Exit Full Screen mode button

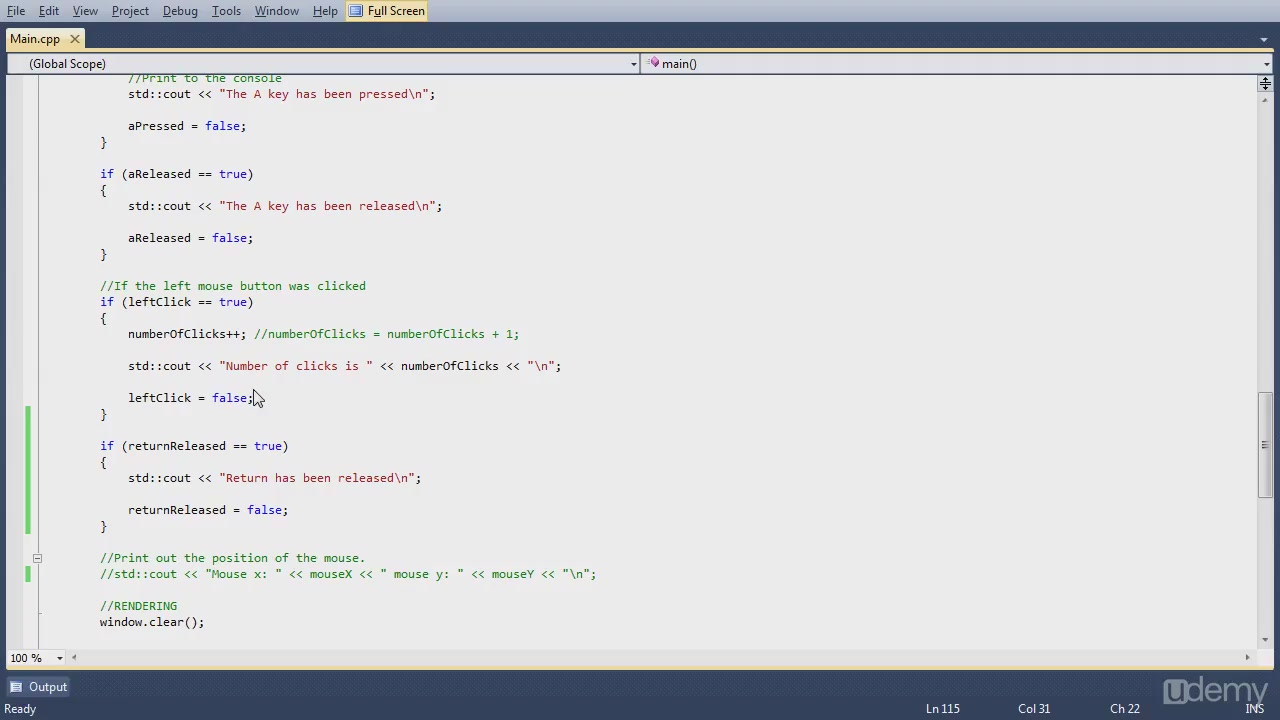click(x=387, y=11)
